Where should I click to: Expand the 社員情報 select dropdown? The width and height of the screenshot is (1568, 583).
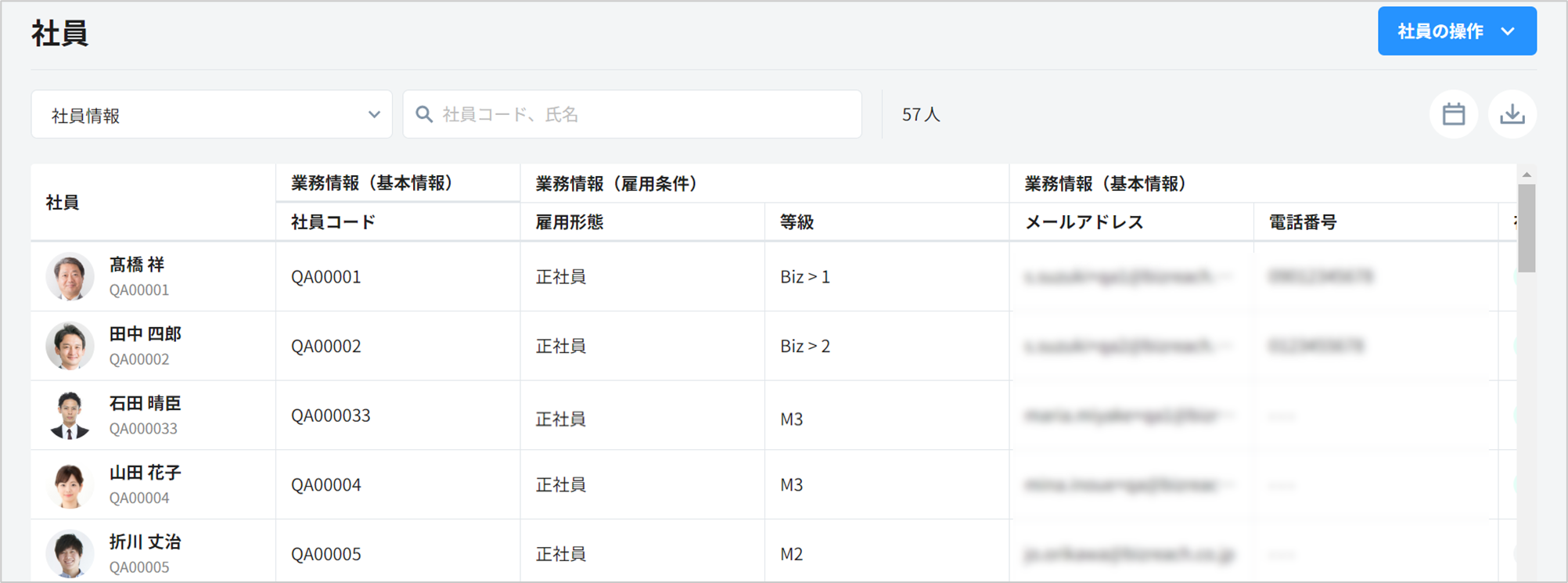coord(210,115)
